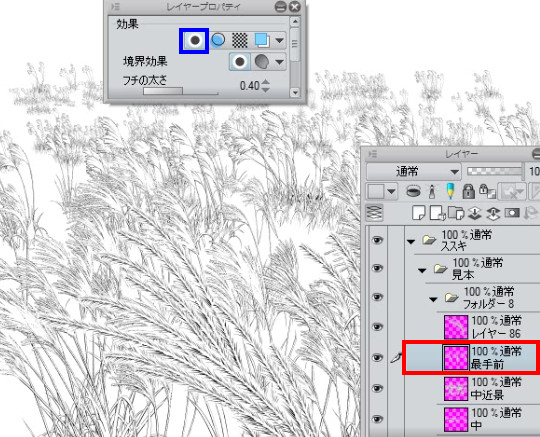Enable the tone effect checkered icon
Viewport: 540px width, 437px height.
(x=240, y=40)
